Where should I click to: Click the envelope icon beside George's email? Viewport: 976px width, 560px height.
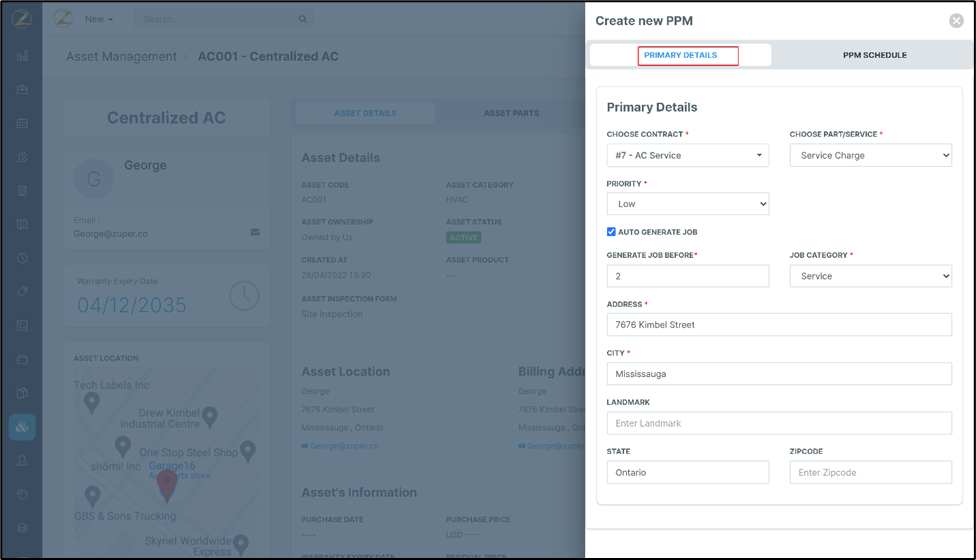click(x=255, y=233)
